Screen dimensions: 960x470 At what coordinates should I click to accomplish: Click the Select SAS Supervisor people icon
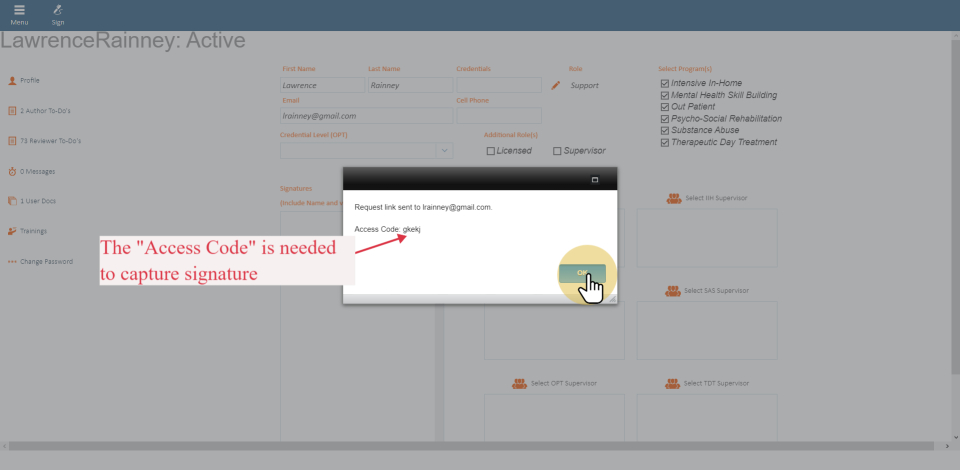674,291
